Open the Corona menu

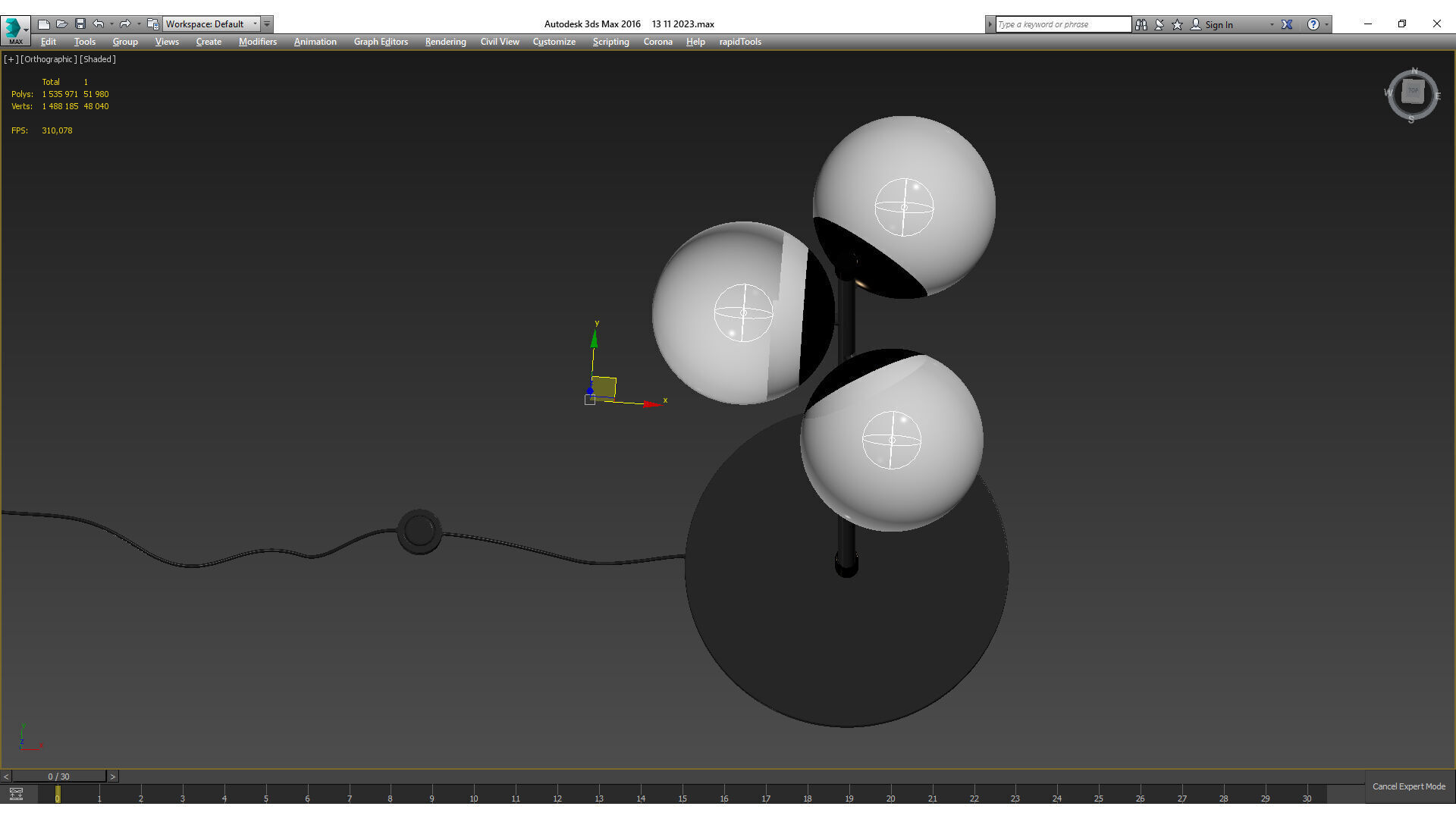pyautogui.click(x=657, y=42)
